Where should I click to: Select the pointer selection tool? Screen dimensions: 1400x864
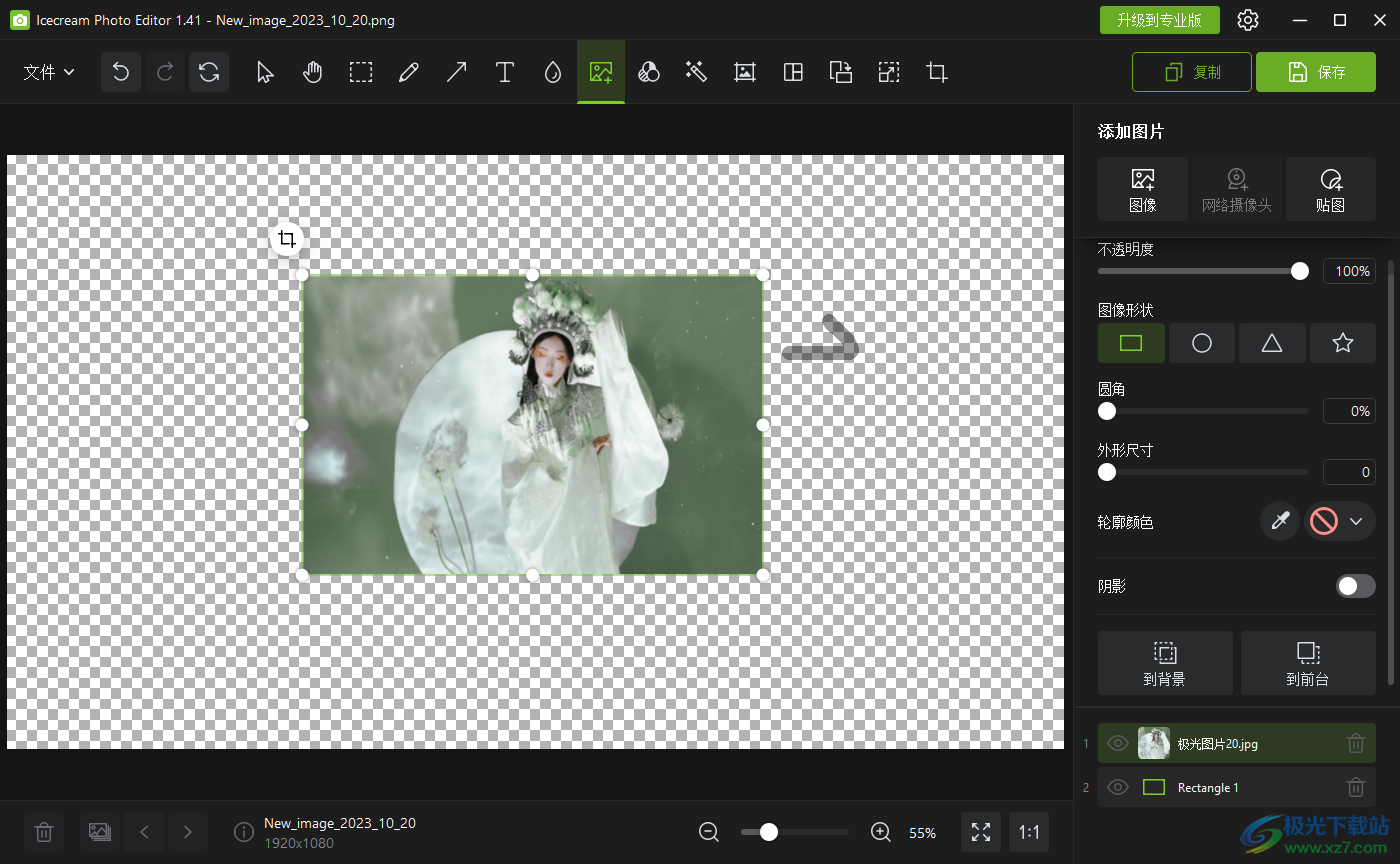tap(265, 72)
